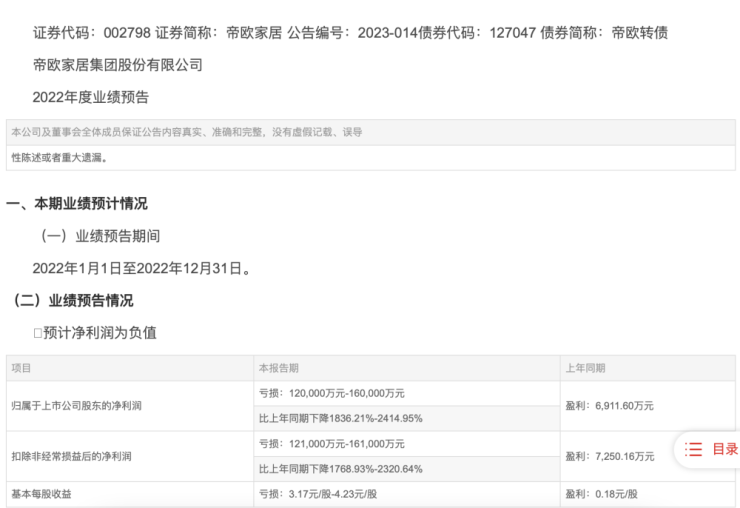
Task: Select the subheading (二)业绩预告情况
Action: pos(73,301)
